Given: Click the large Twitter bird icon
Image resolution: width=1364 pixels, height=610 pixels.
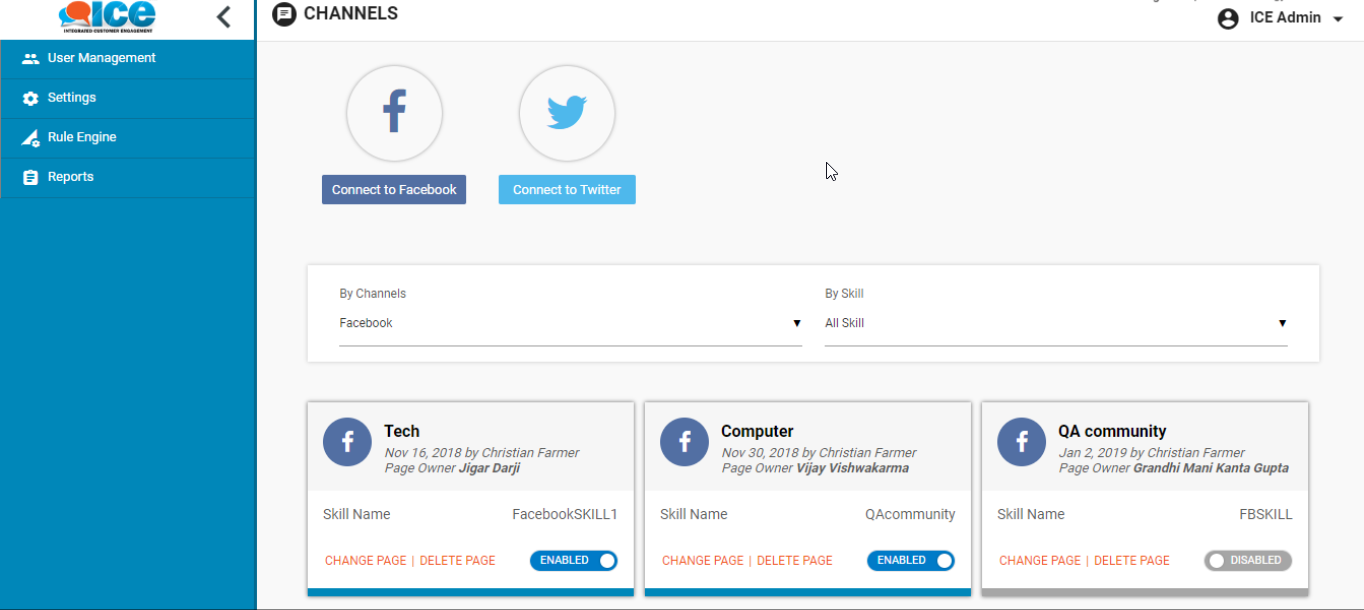Looking at the screenshot, I should [567, 113].
